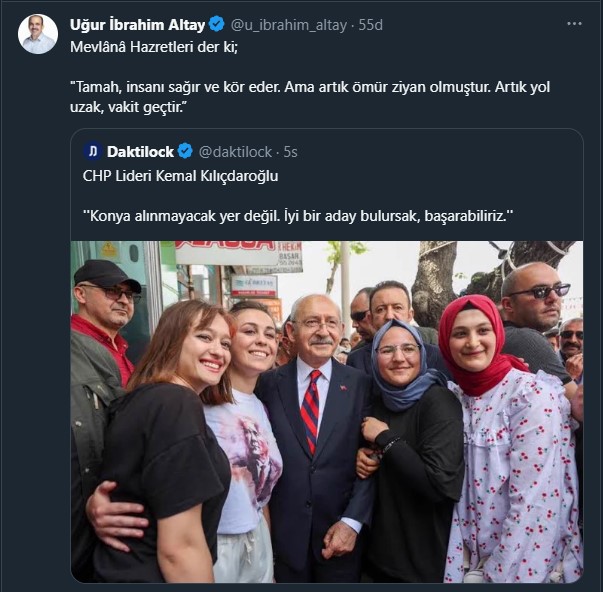Click verified badge beside Uğur İbrahim Altay

(217, 24)
